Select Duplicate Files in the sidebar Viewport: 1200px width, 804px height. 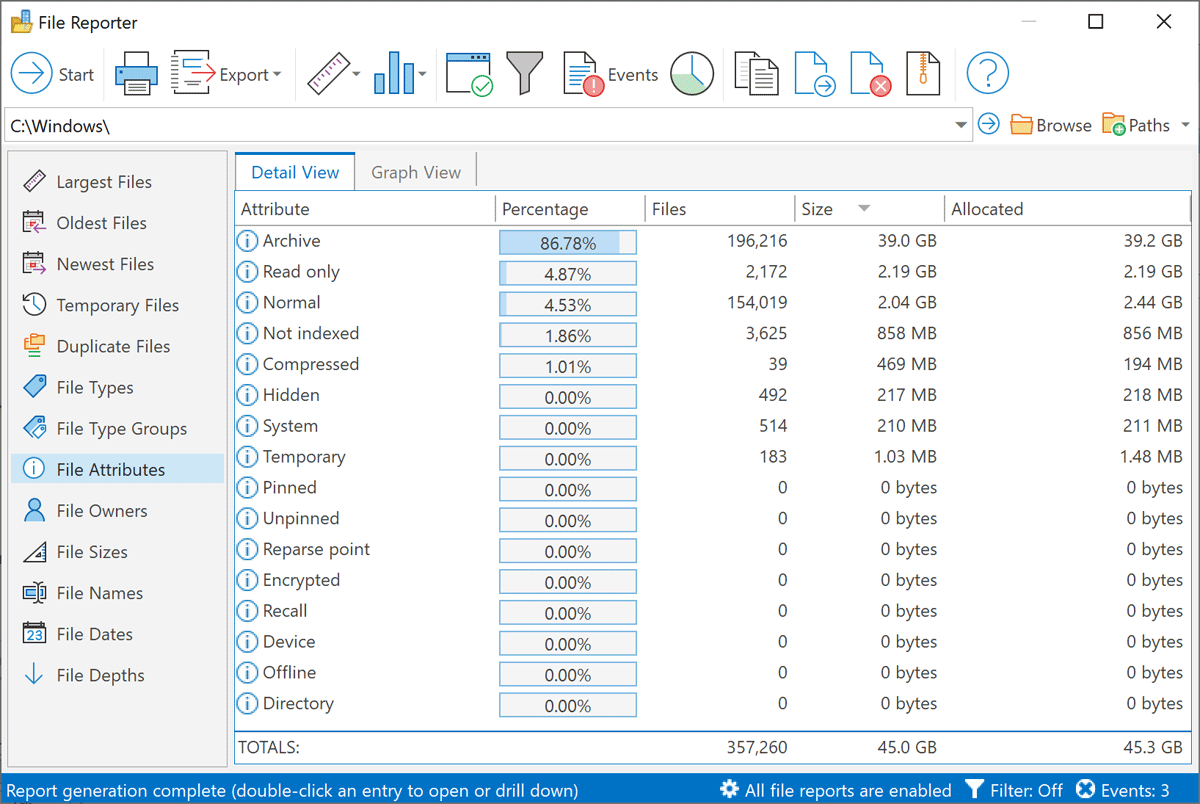[113, 346]
